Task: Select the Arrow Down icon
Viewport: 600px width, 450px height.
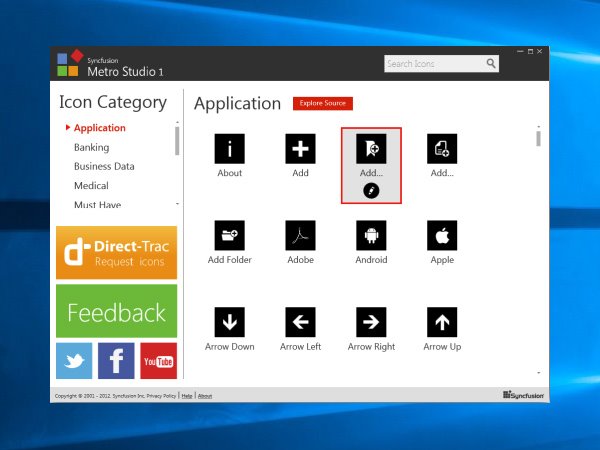Action: [229, 322]
